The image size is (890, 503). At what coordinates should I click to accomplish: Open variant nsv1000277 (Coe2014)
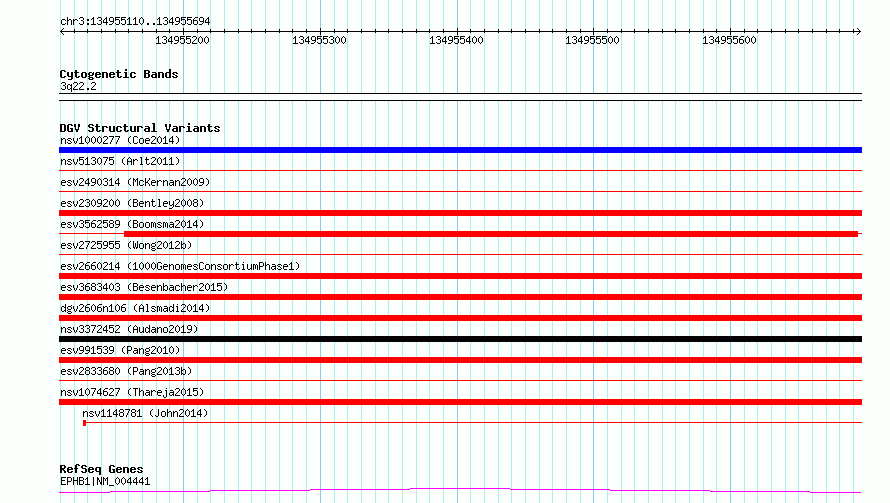pyautogui.click(x=120, y=140)
